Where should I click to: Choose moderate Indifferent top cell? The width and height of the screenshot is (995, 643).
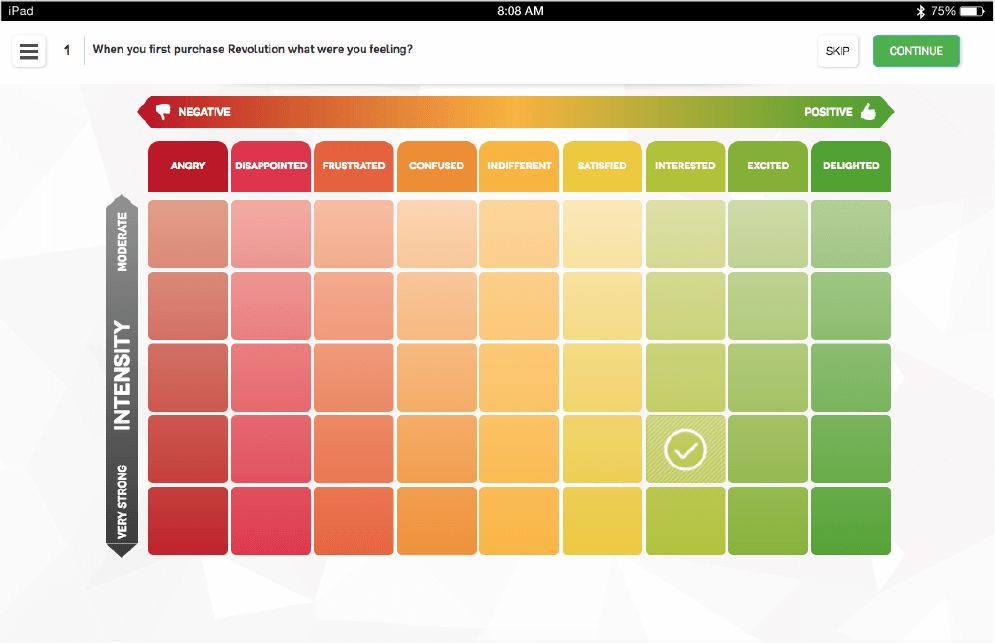[519, 234]
